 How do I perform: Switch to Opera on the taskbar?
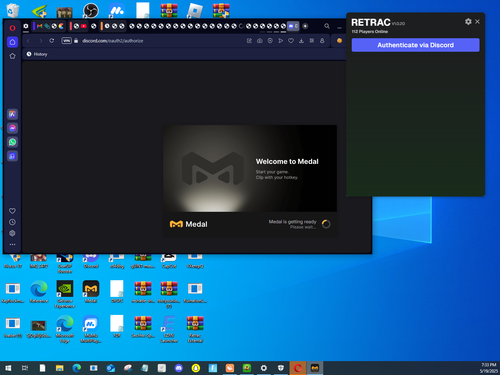pyautogui.click(x=298, y=368)
